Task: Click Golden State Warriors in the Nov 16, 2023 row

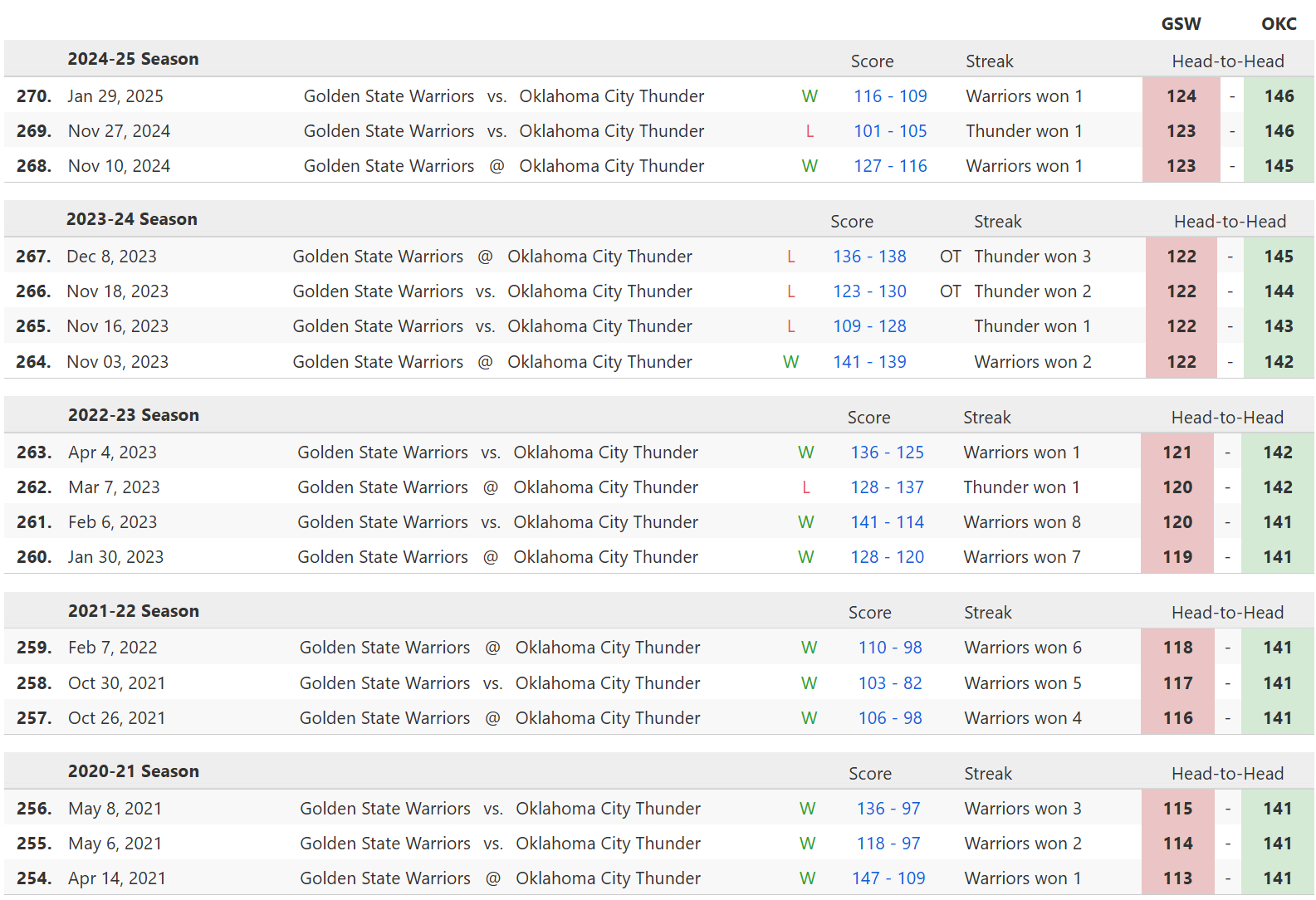Action: (378, 326)
